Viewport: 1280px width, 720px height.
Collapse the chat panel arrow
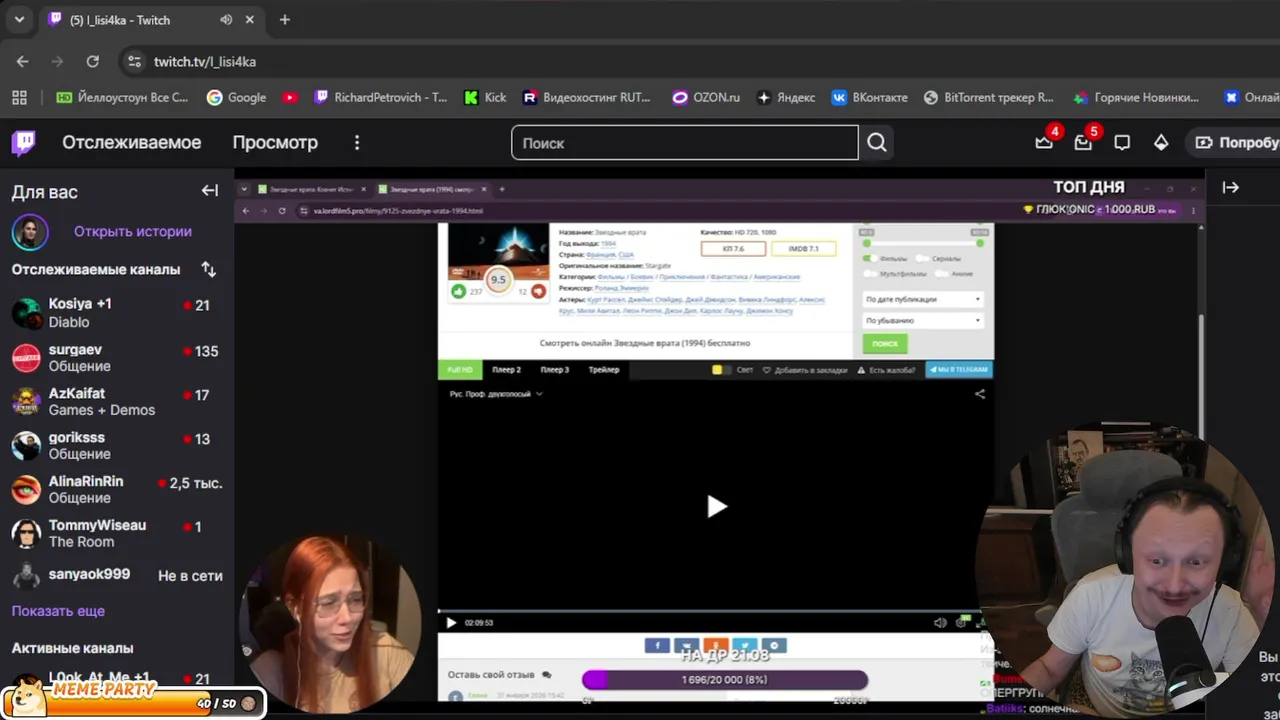[1231, 187]
